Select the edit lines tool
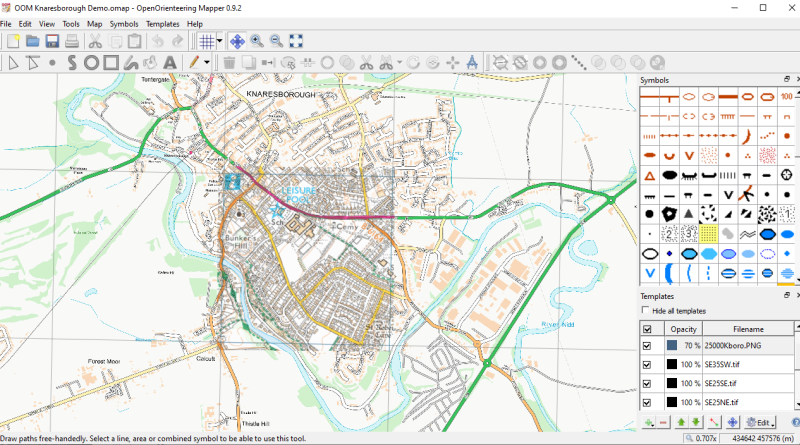 point(33,63)
